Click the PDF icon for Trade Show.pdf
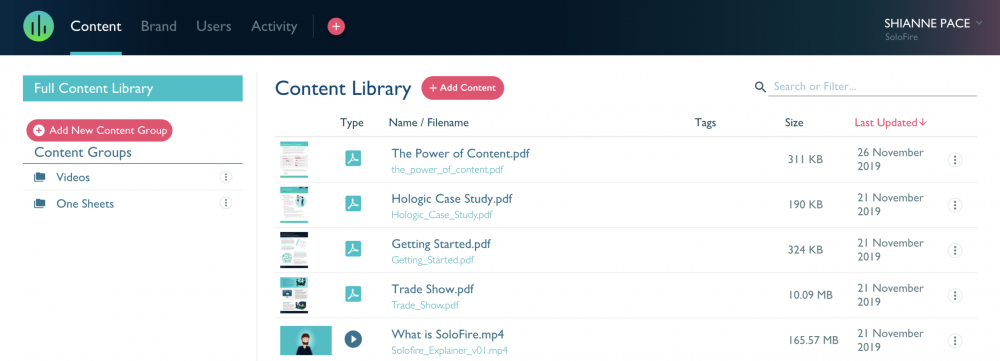 353,294
